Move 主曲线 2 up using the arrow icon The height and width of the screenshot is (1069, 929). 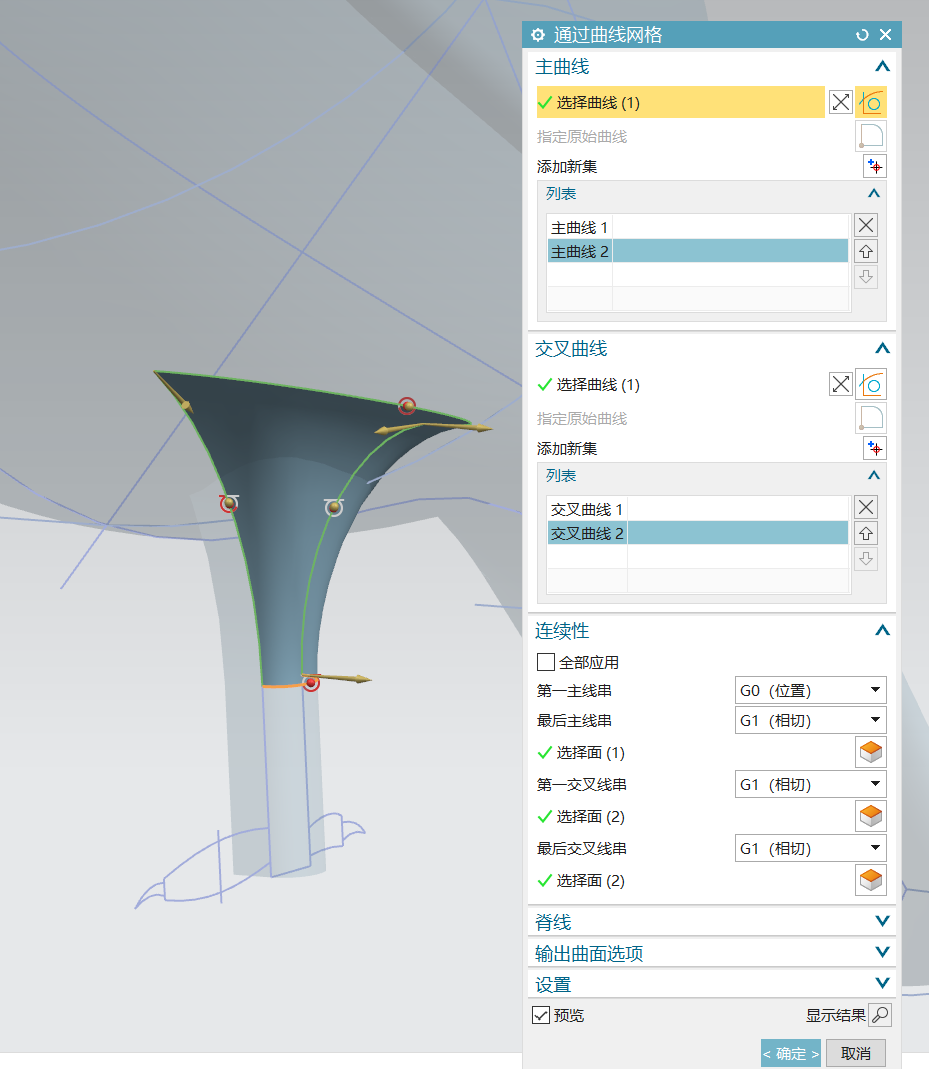pyautogui.click(x=864, y=251)
